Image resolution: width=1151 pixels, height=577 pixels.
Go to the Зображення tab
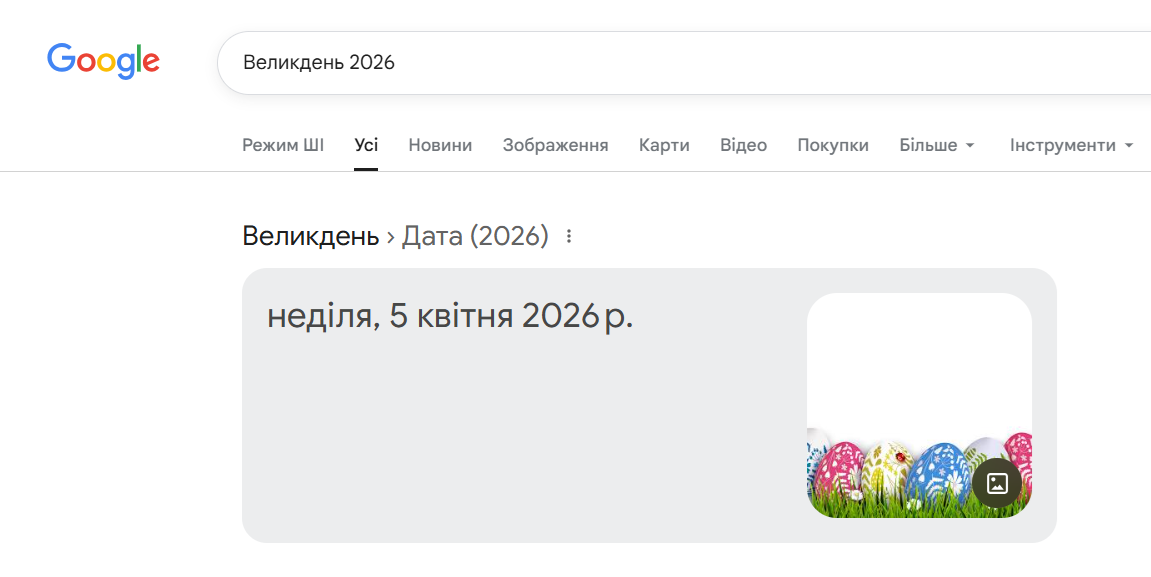coord(555,145)
